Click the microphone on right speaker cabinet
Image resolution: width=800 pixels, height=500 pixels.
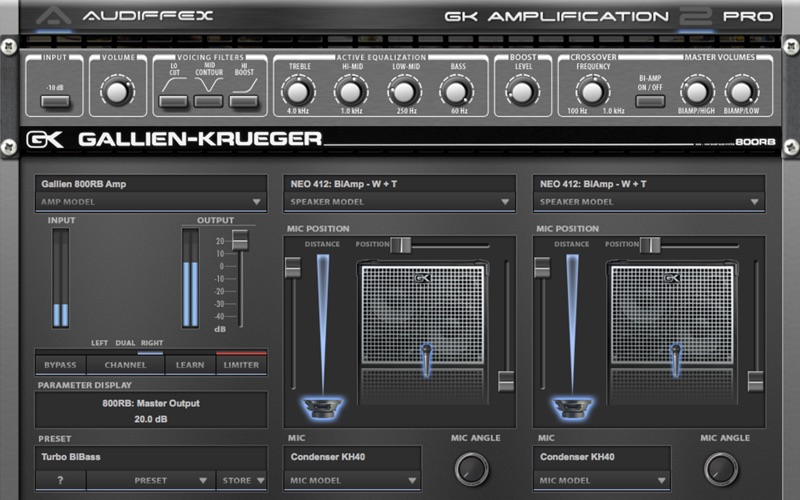(676, 359)
